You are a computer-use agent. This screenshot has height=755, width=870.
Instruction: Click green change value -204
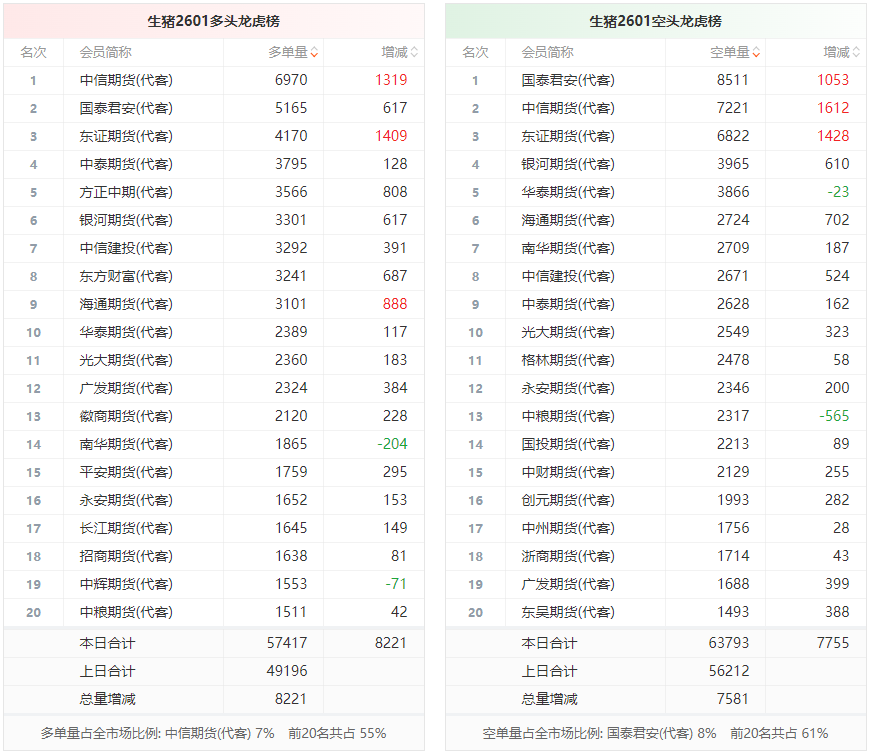point(392,444)
